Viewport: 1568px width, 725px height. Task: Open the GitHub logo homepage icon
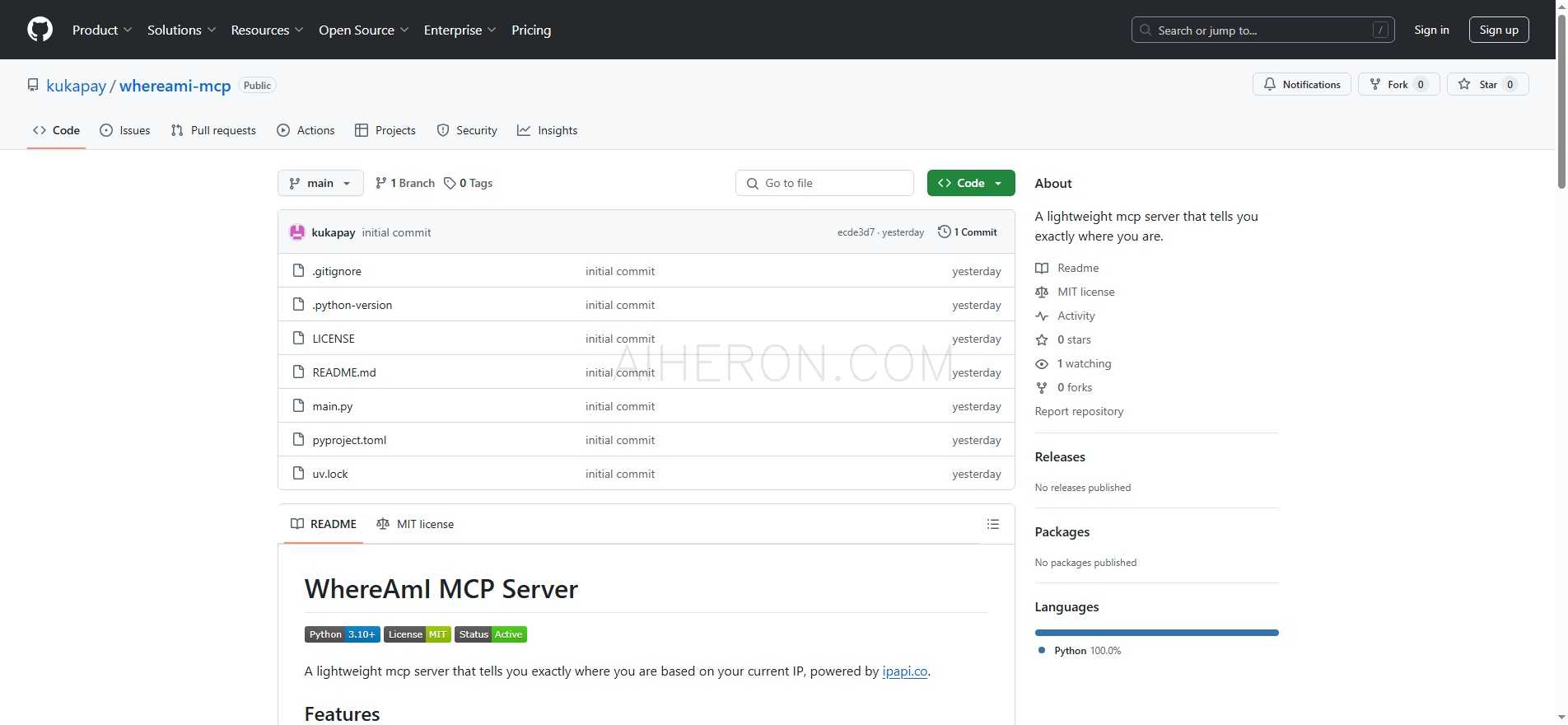(x=40, y=30)
